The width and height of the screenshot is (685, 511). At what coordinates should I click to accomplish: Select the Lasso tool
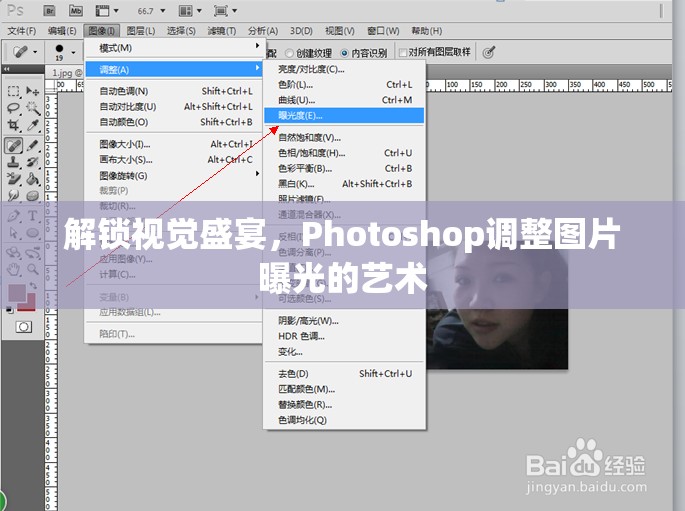pyautogui.click(x=14, y=108)
